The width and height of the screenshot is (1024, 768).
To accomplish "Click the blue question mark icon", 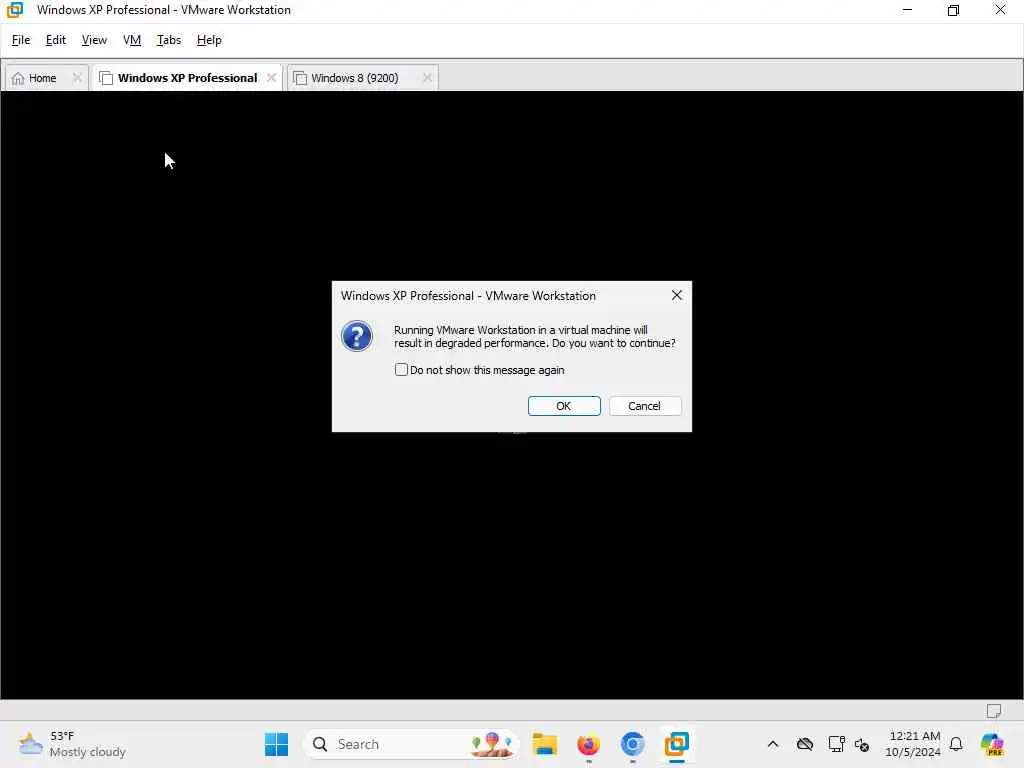I will pos(357,336).
